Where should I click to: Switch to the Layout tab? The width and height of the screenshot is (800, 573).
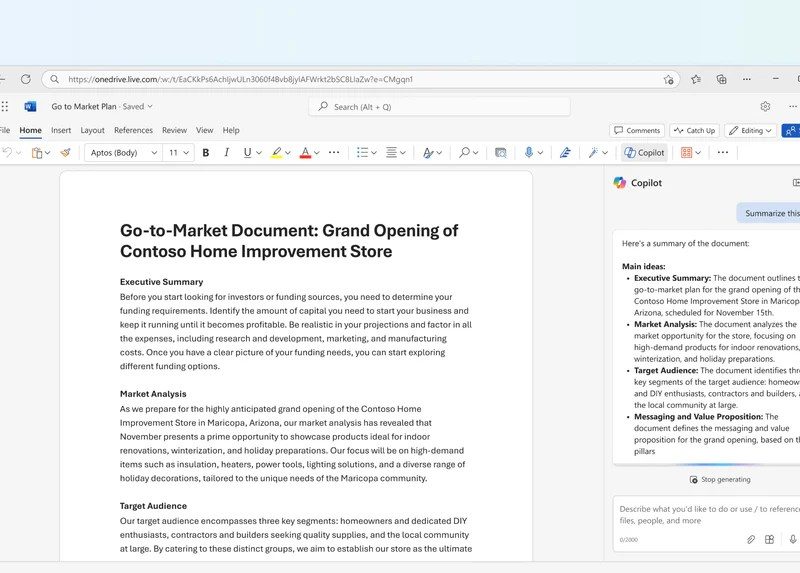click(x=92, y=130)
